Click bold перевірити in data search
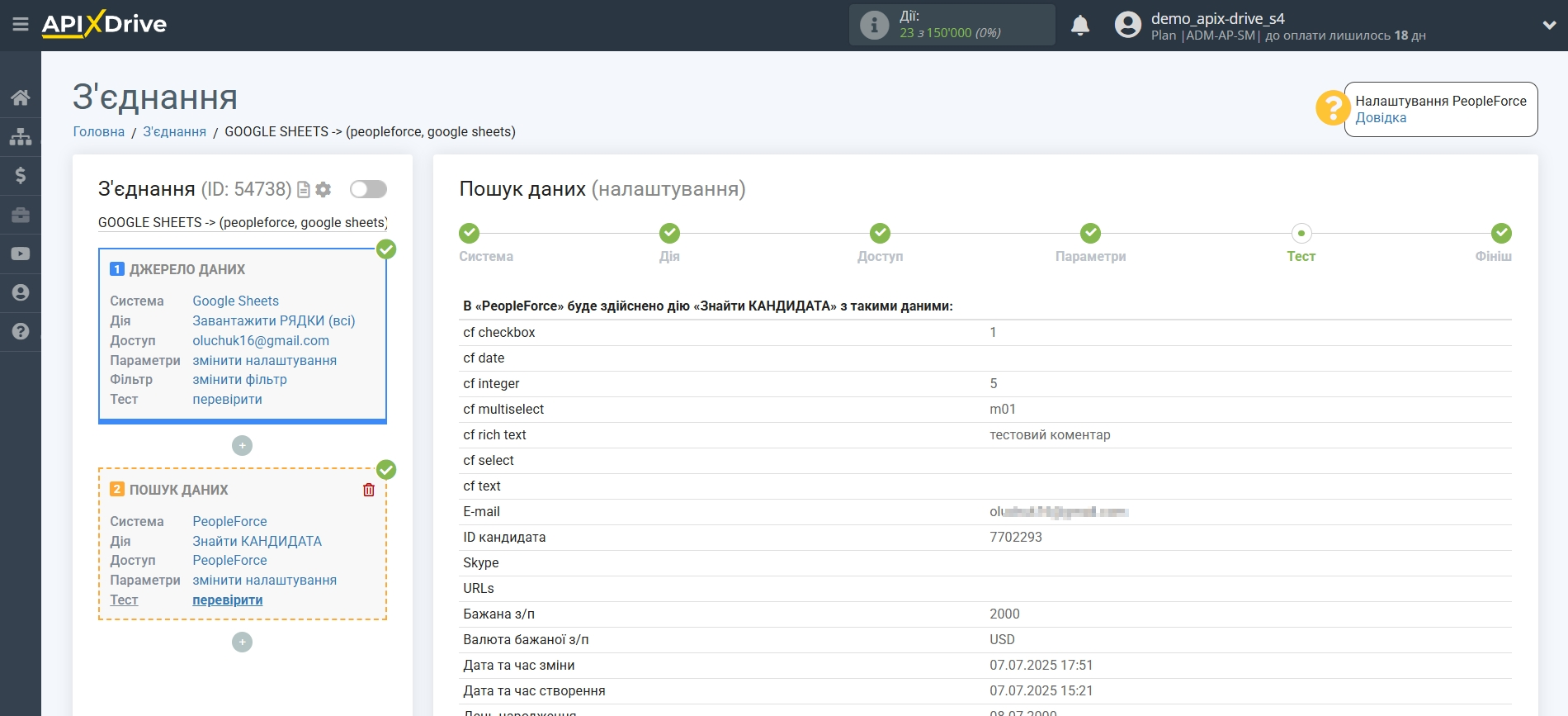The height and width of the screenshot is (716, 1568). point(227,600)
